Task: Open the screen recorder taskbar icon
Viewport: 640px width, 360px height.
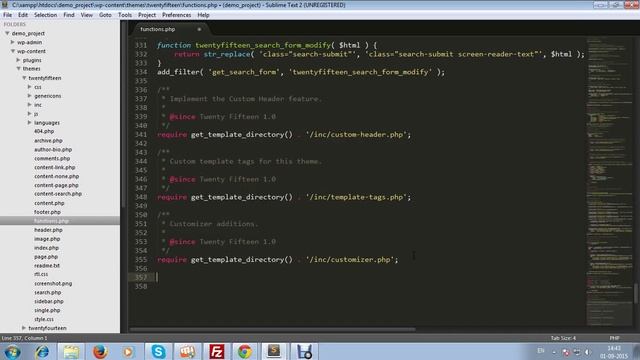Action: click(304, 352)
